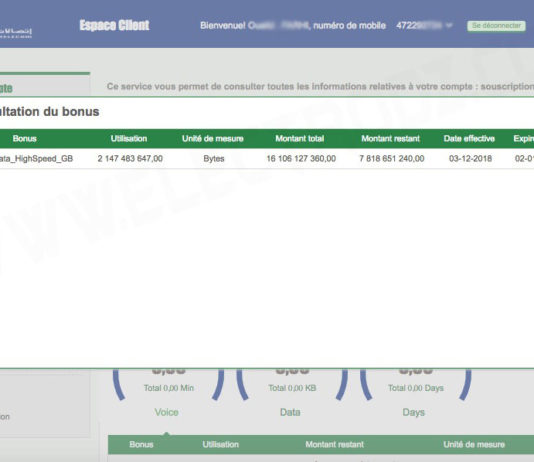Sort by Utilisation column header

(x=129, y=139)
